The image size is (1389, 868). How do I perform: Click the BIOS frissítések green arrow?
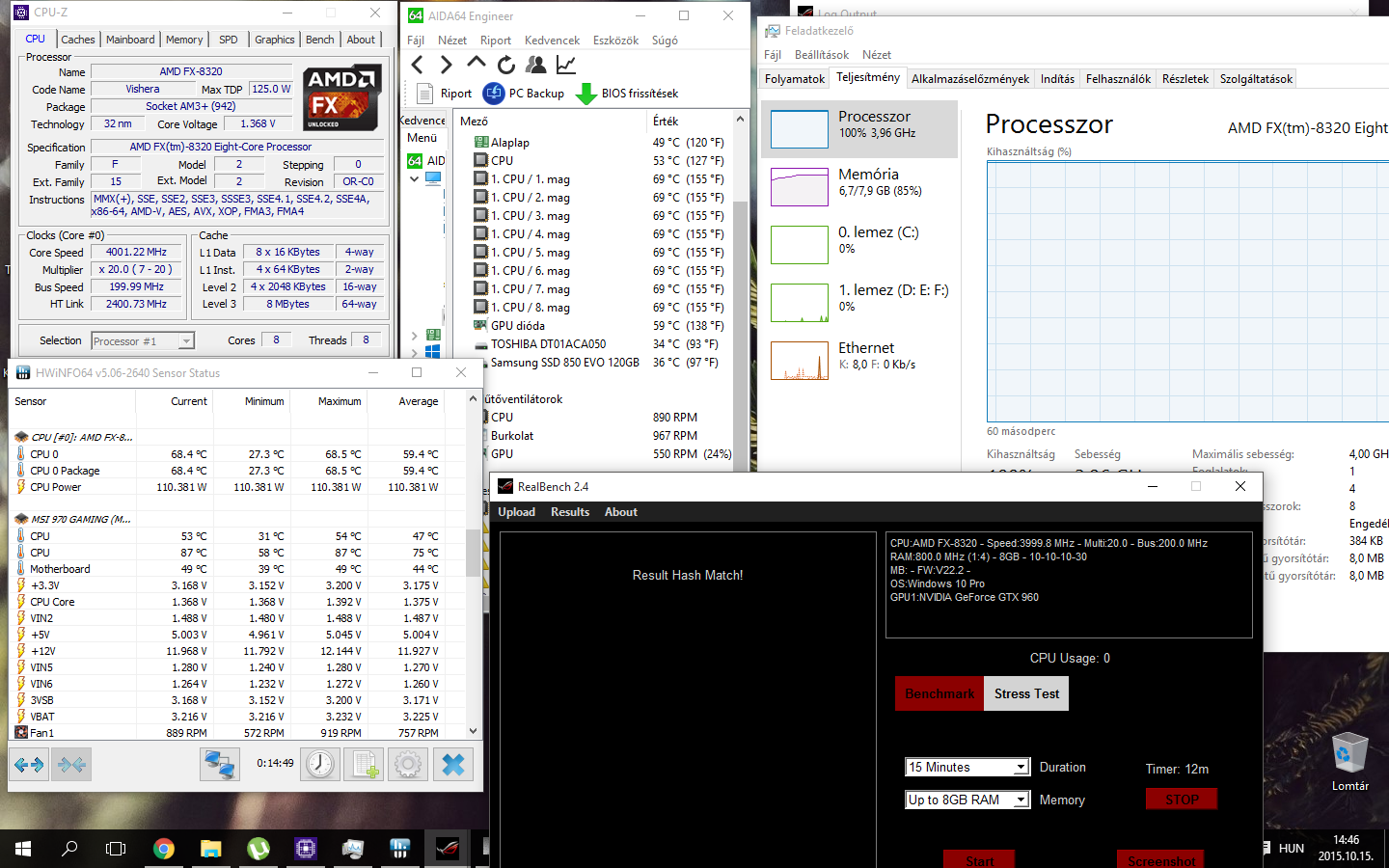pyautogui.click(x=586, y=94)
